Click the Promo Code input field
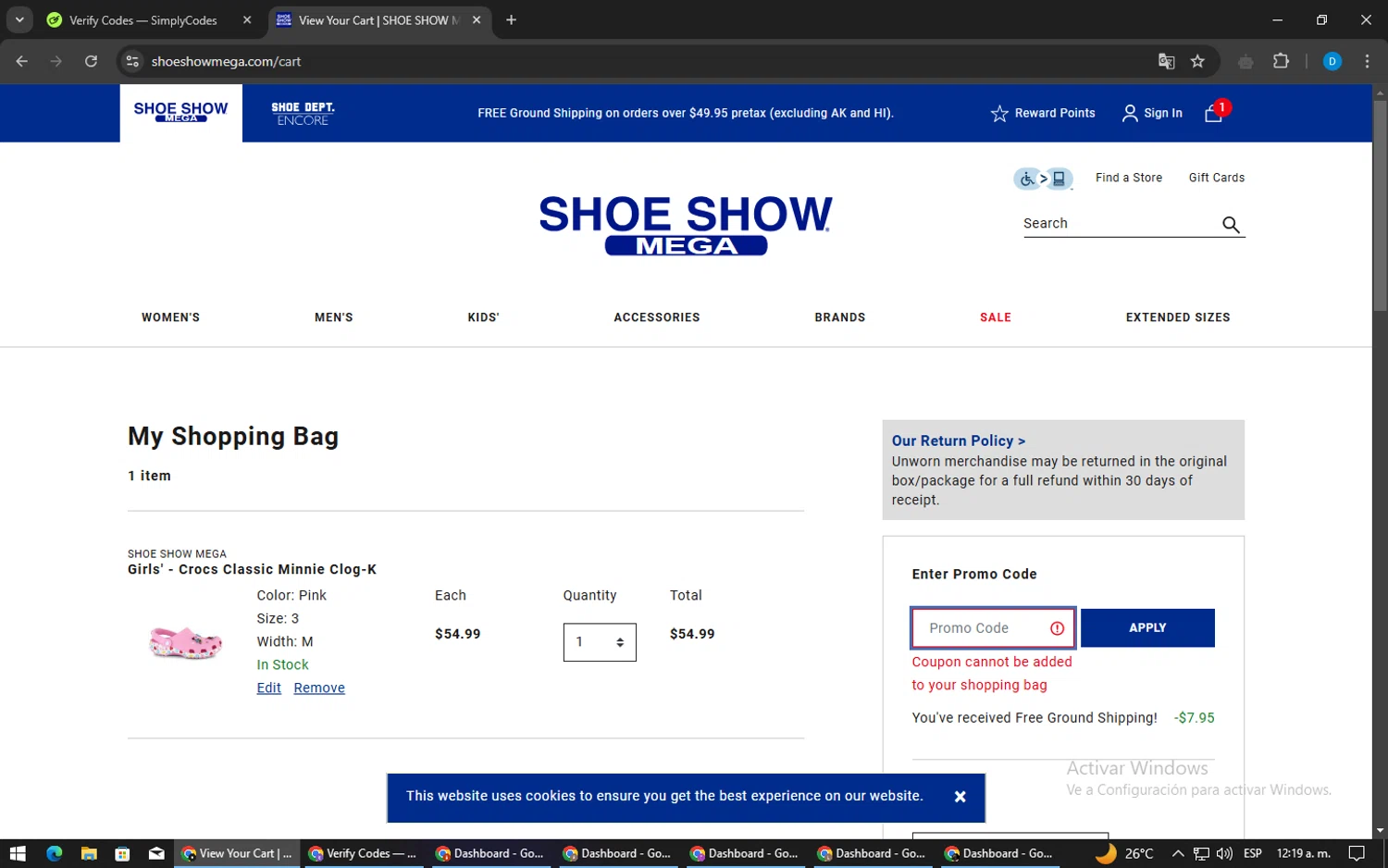 pyautogui.click(x=993, y=628)
